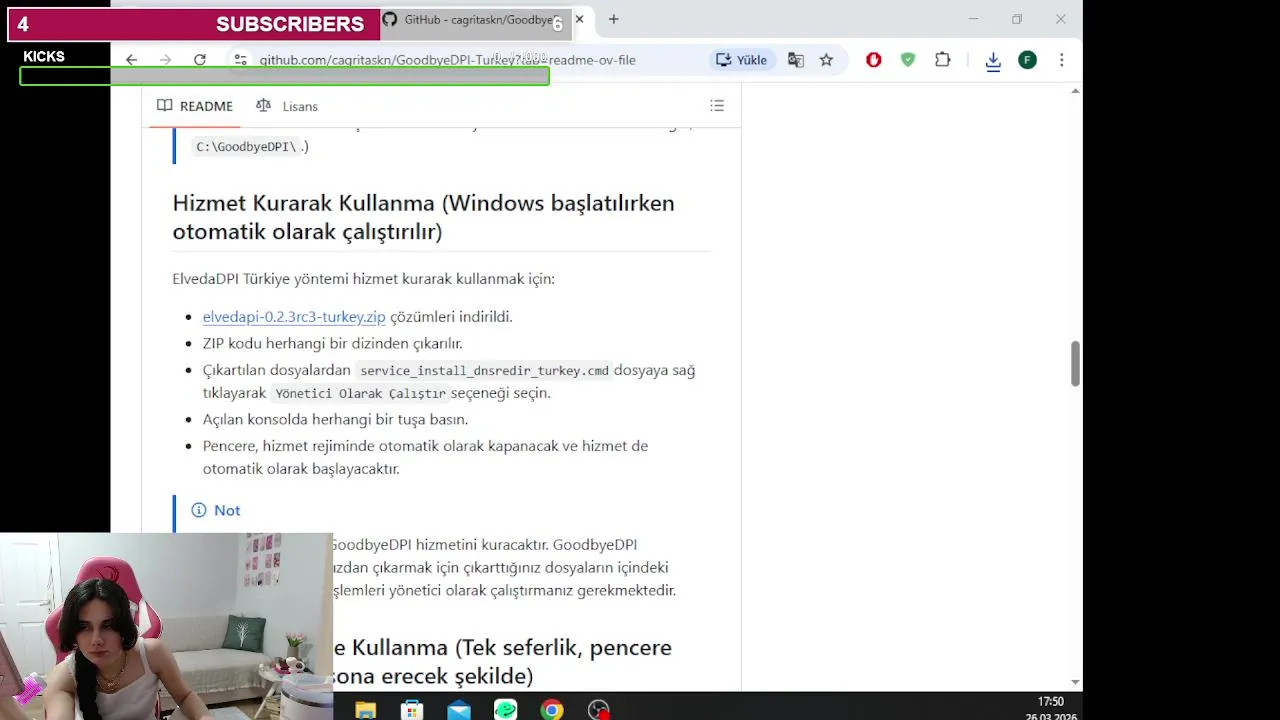
Task: Open File Explorer from taskbar
Action: tap(366, 710)
